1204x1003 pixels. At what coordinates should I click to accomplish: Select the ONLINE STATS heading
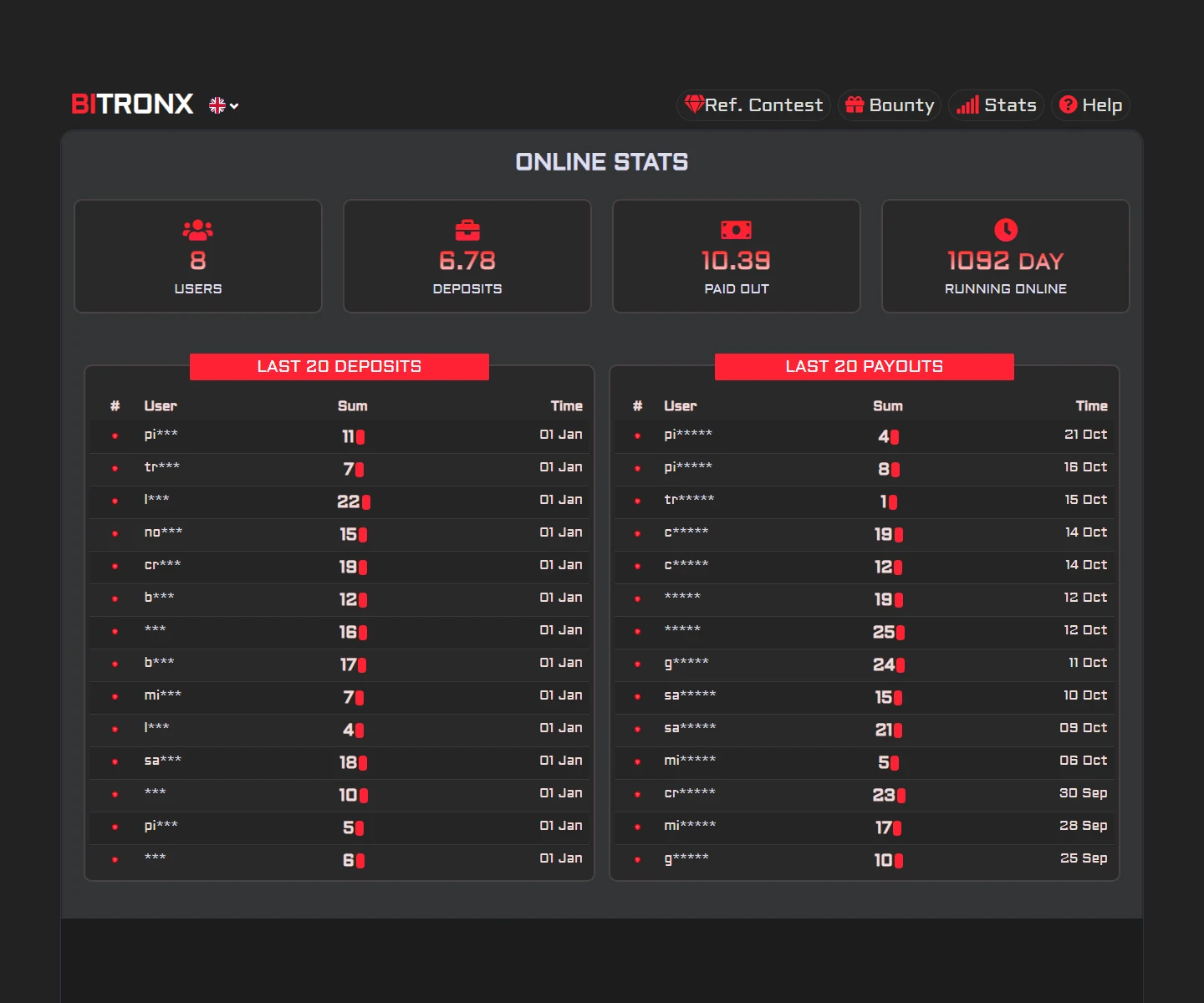[602, 162]
